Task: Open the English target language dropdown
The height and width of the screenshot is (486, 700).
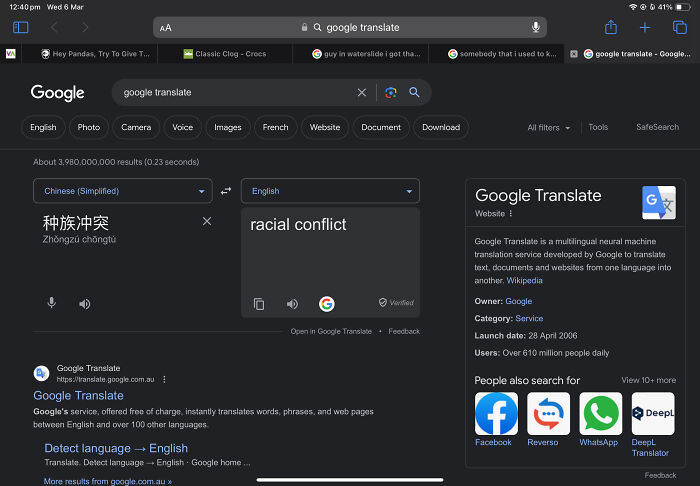Action: click(330, 191)
